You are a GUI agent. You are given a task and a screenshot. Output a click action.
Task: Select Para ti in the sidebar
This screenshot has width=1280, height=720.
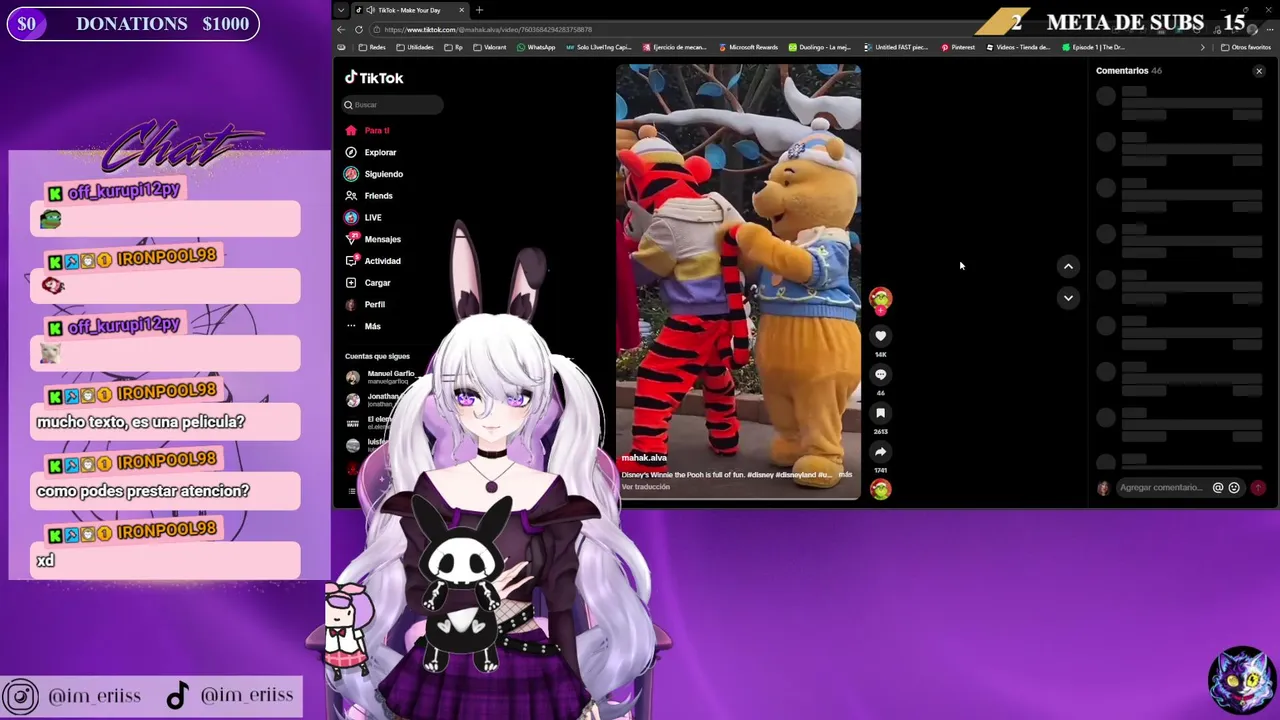[367, 131]
